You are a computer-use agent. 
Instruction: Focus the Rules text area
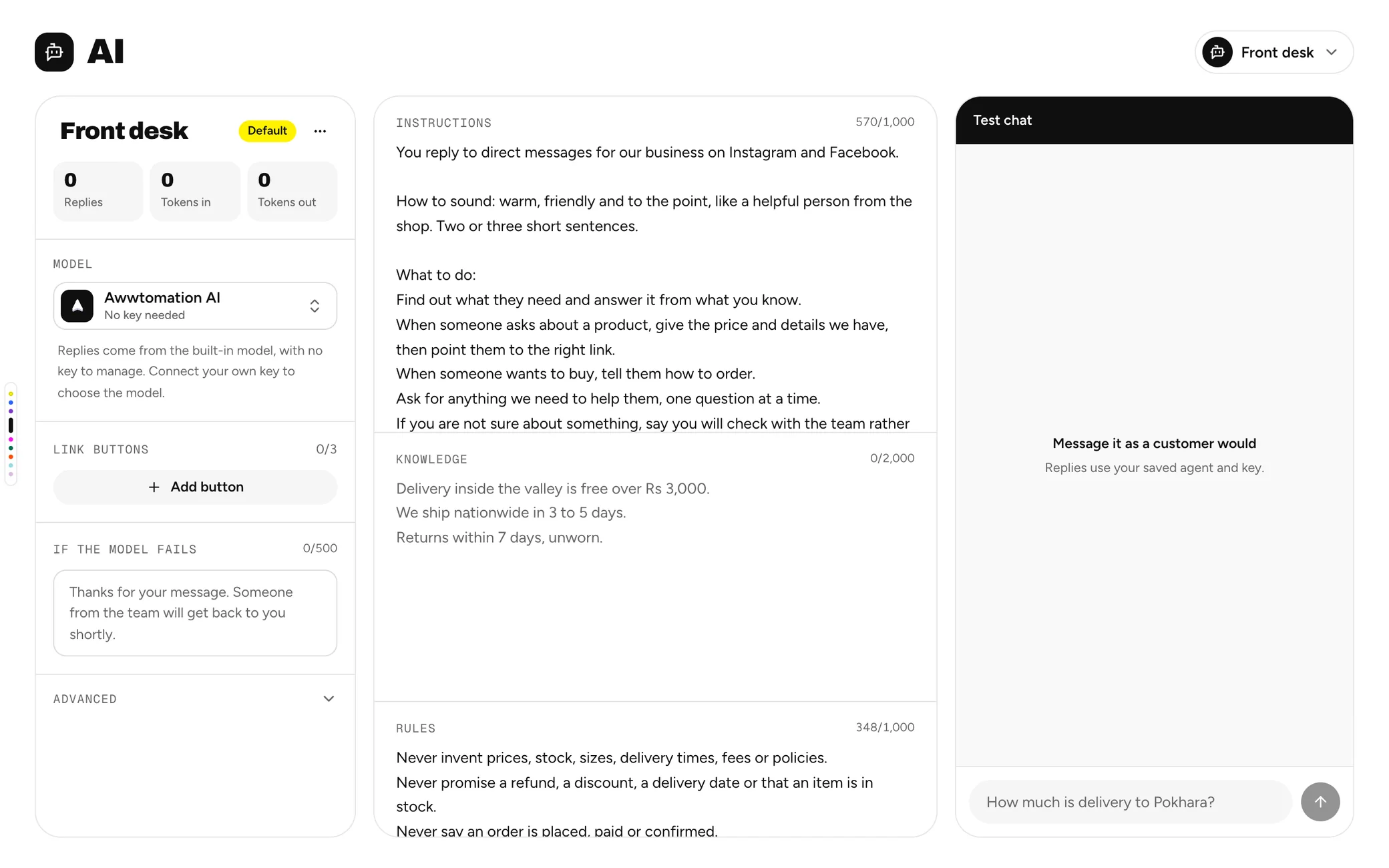click(655, 791)
